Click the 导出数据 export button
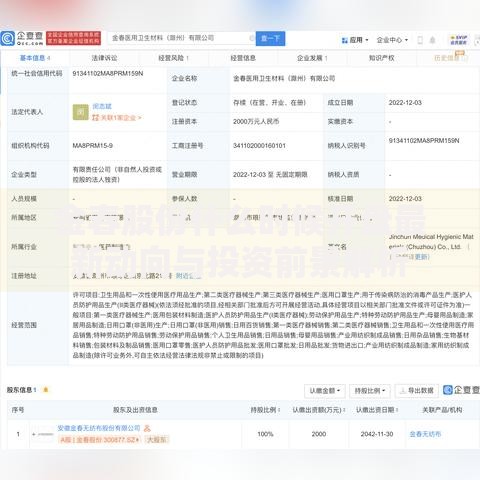The width and height of the screenshot is (480, 480). [417, 391]
